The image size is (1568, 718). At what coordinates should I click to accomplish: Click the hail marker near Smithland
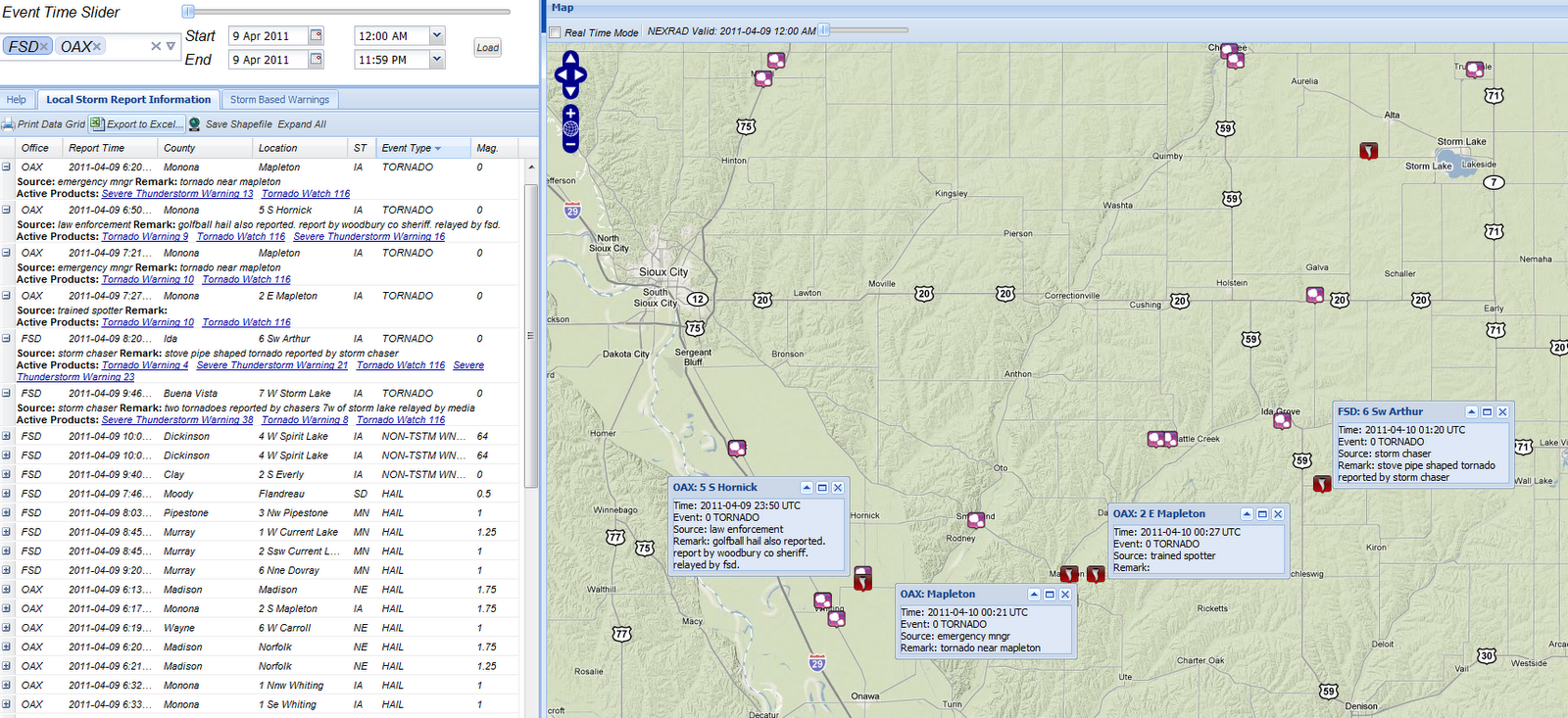975,519
